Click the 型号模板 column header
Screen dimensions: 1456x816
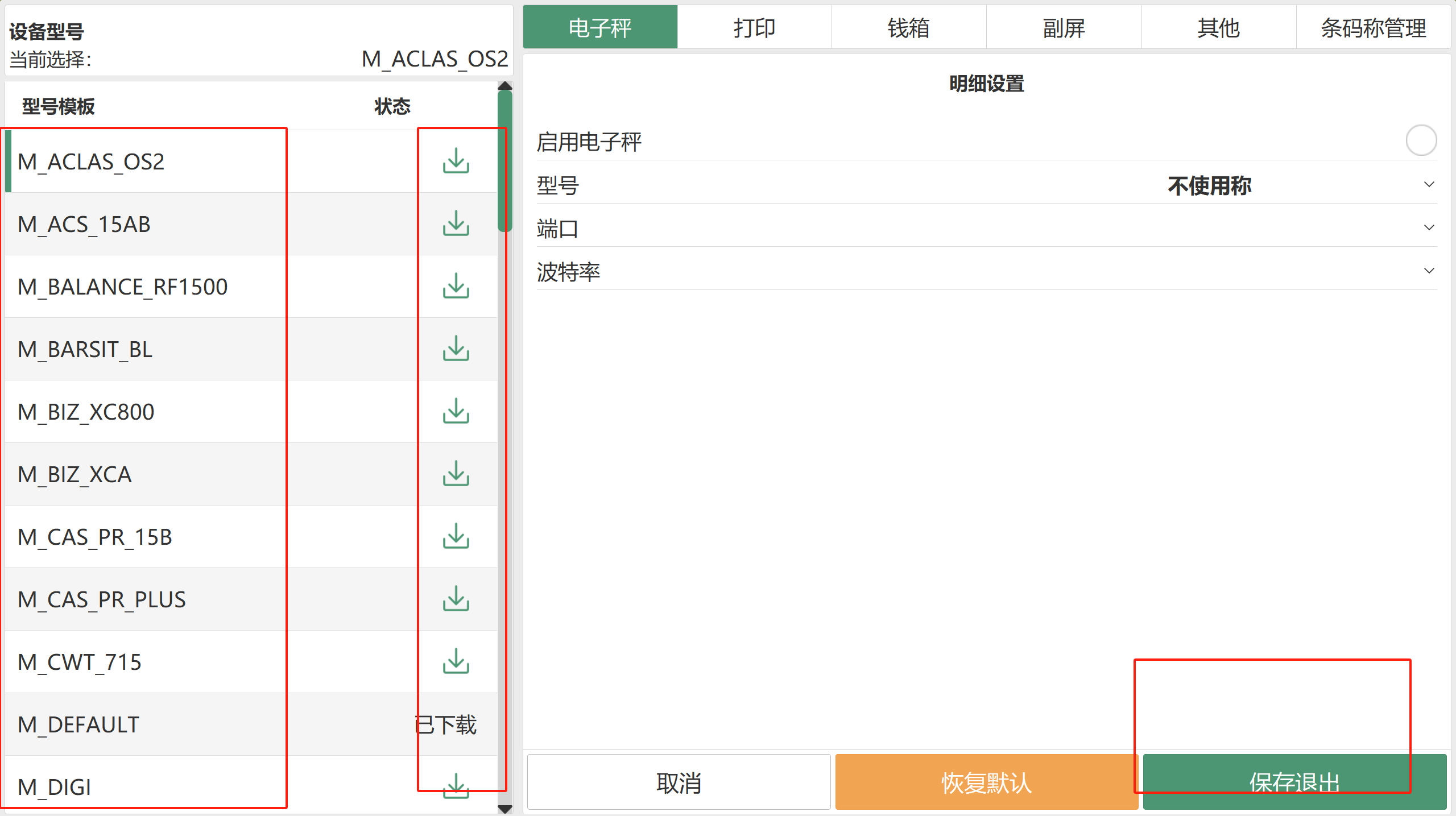coord(59,106)
